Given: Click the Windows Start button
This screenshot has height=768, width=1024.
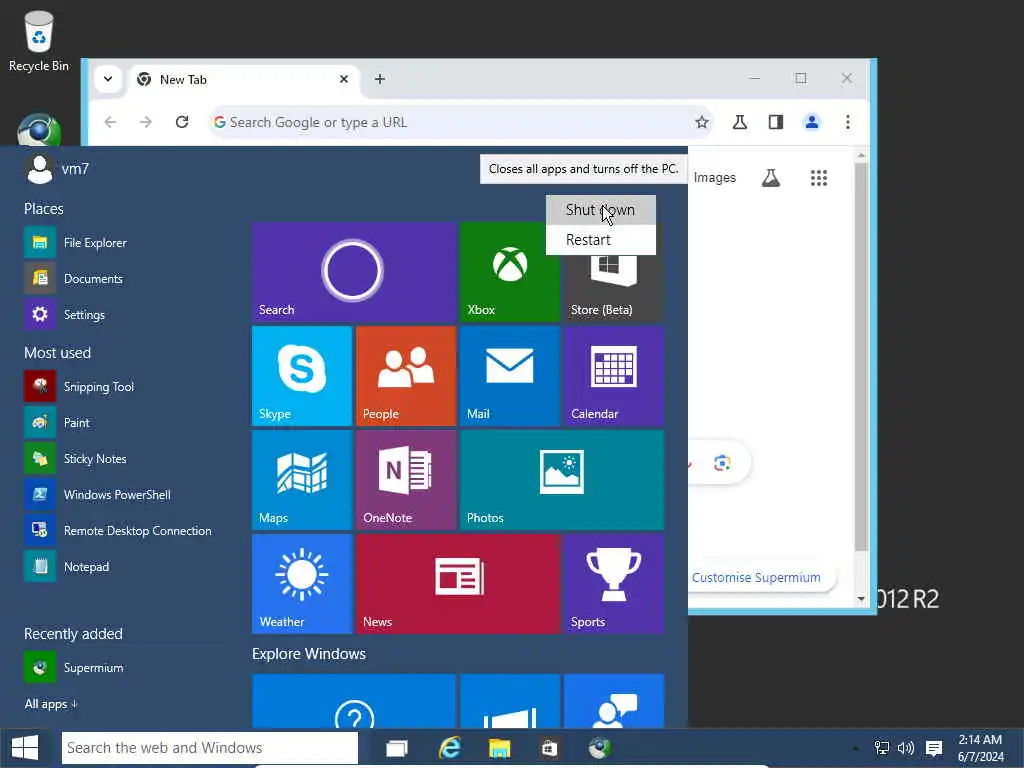Looking at the screenshot, I should [x=25, y=748].
